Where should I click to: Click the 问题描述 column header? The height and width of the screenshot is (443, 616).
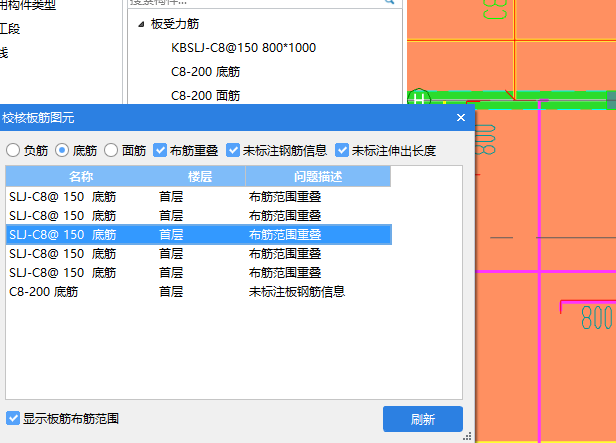[318, 176]
